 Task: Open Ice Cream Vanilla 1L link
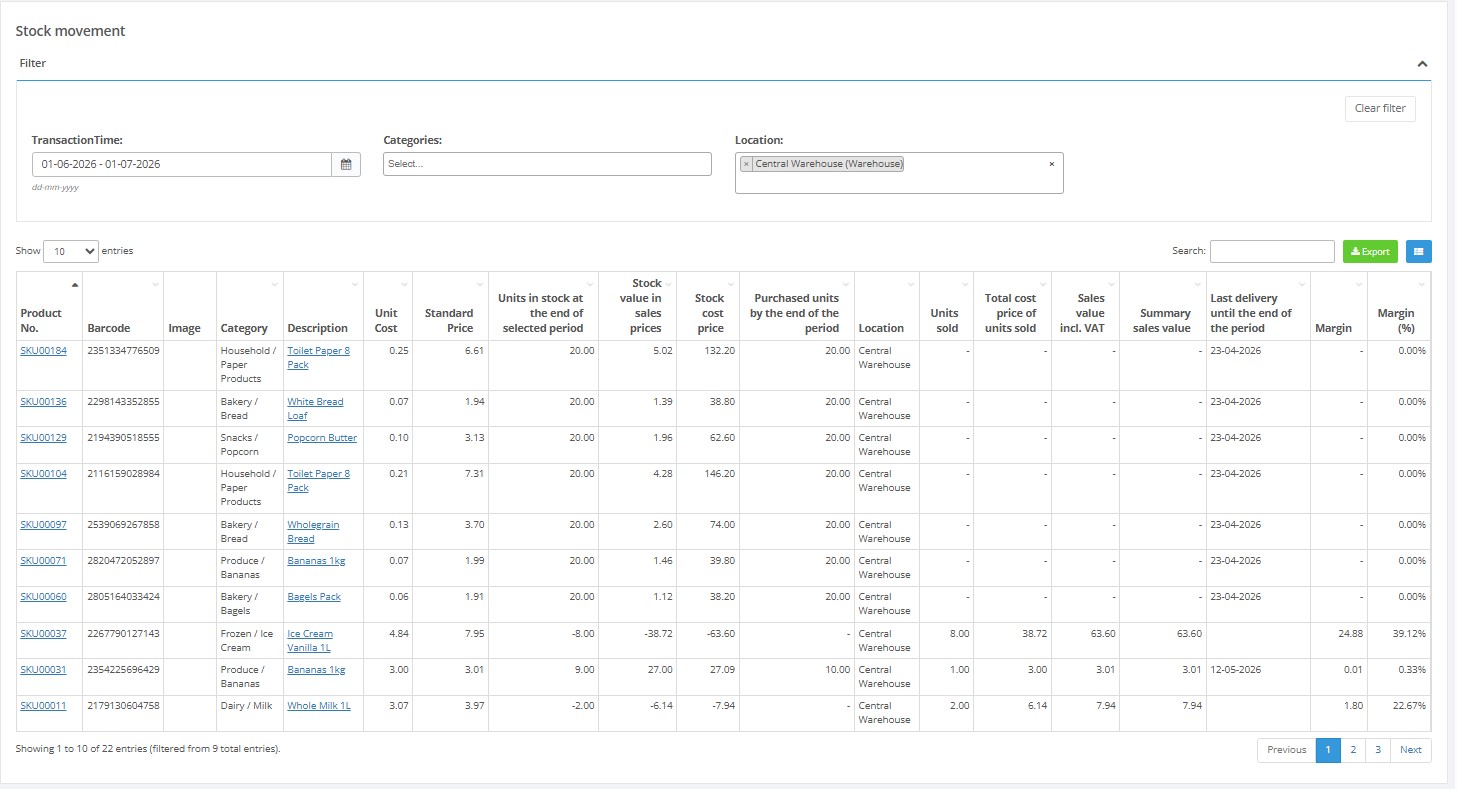point(310,641)
